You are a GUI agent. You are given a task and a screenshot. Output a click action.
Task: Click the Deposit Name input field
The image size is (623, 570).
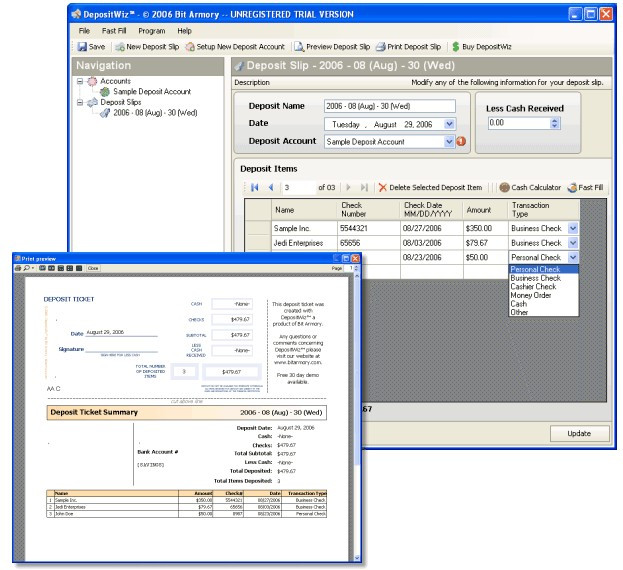coord(390,106)
